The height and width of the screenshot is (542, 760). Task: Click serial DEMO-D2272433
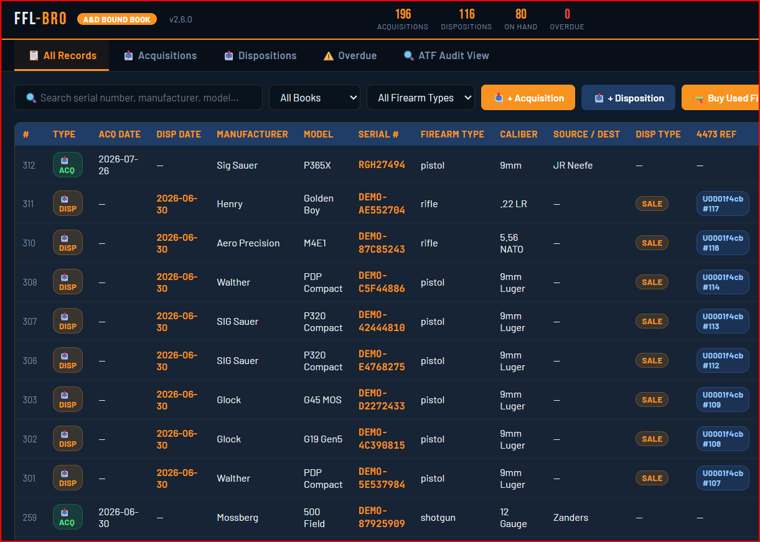[381, 400]
